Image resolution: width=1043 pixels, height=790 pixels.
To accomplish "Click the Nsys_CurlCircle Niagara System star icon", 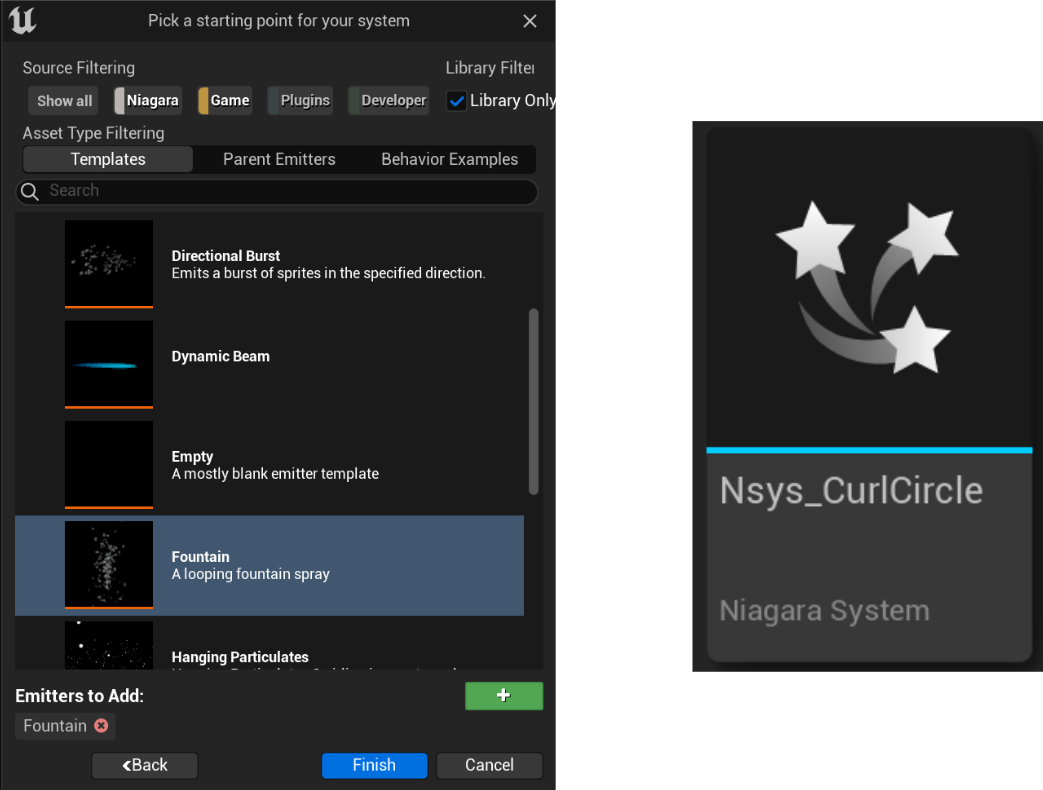I will [869, 286].
